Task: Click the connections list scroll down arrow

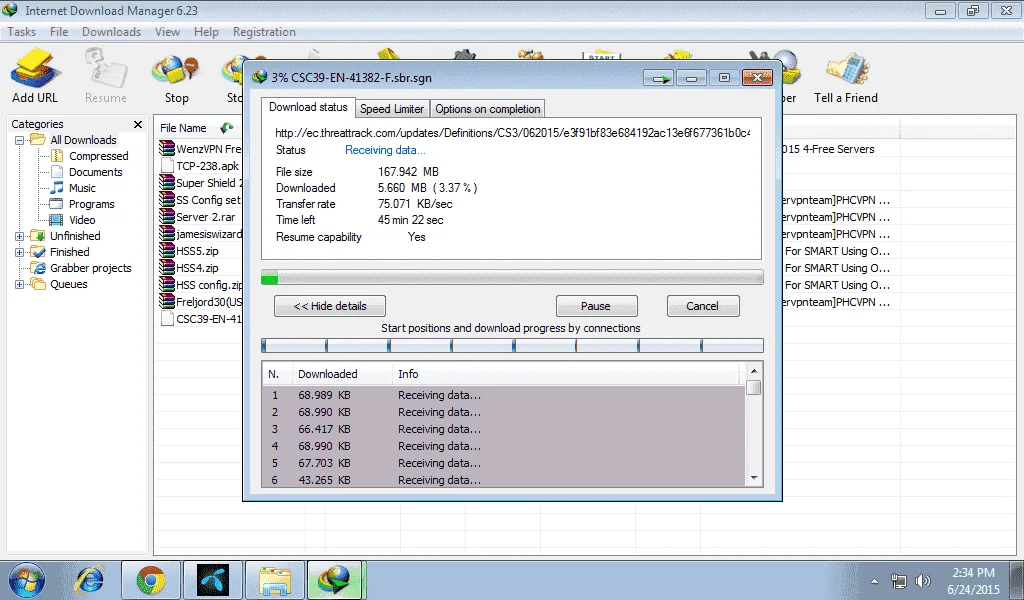Action: pyautogui.click(x=754, y=478)
